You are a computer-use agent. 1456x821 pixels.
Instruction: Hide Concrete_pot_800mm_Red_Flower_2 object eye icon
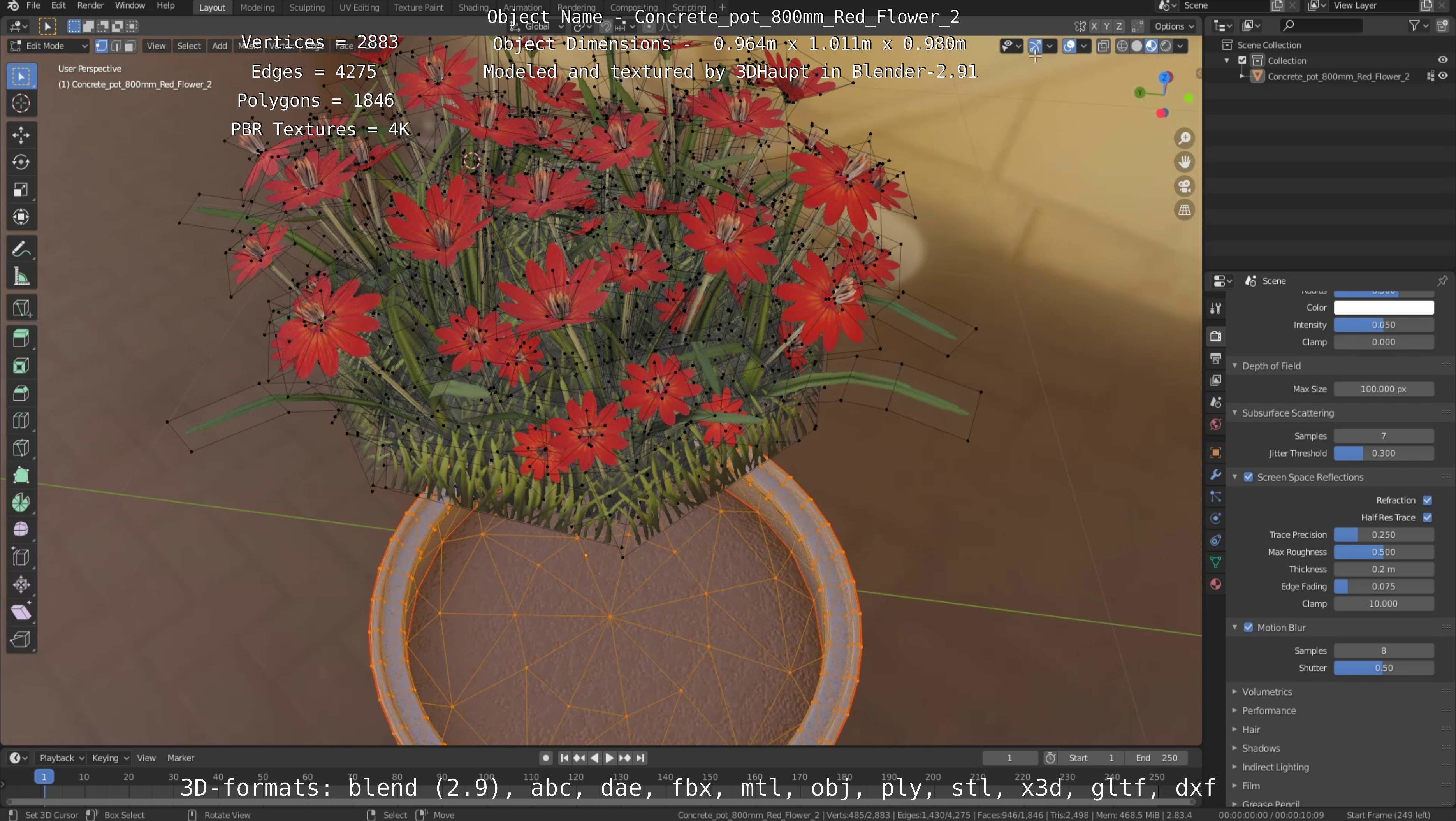pos(1442,76)
